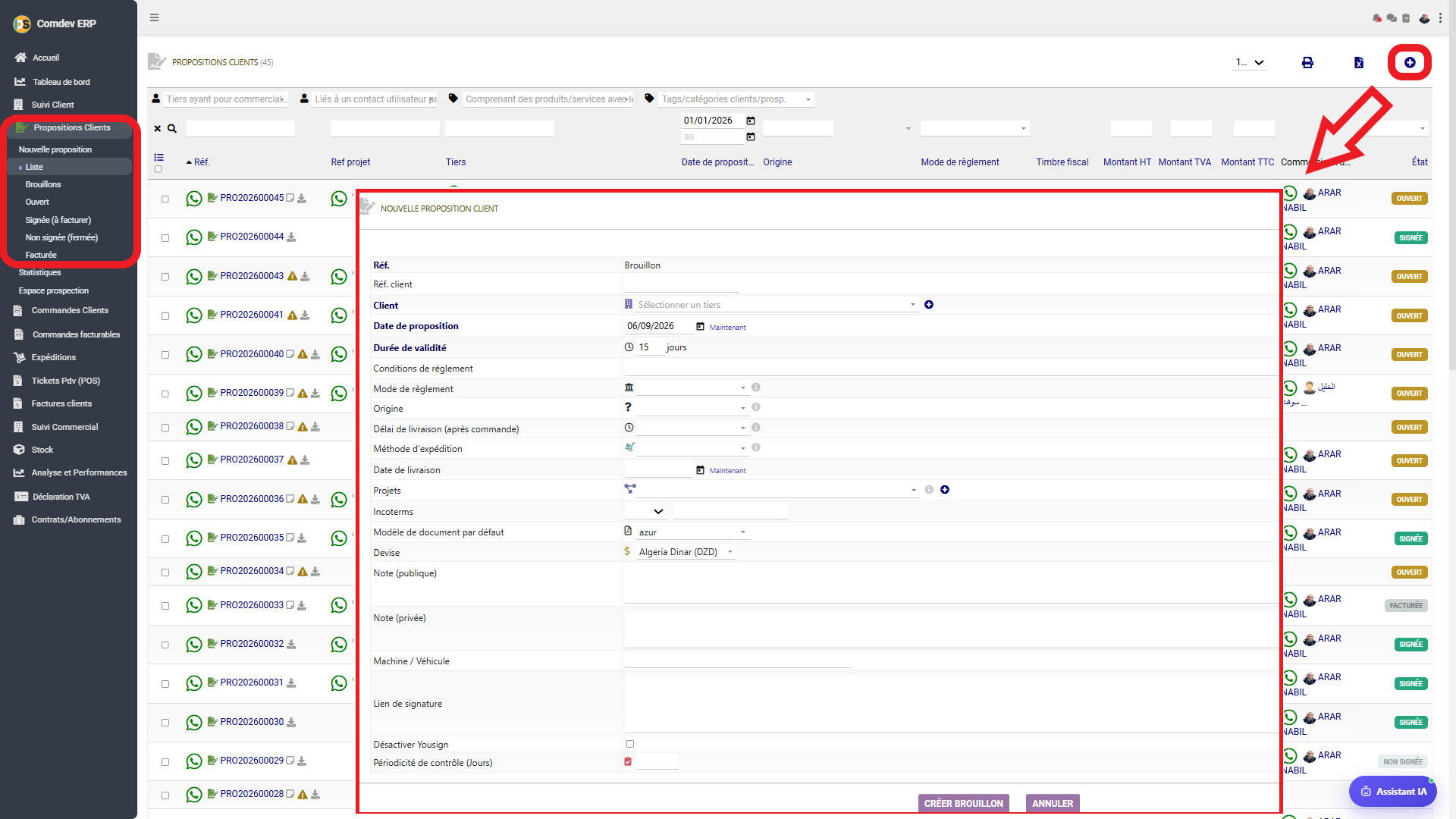Viewport: 1456px width, 819px height.
Task: Click plus icon next to Projets field
Action: click(945, 490)
